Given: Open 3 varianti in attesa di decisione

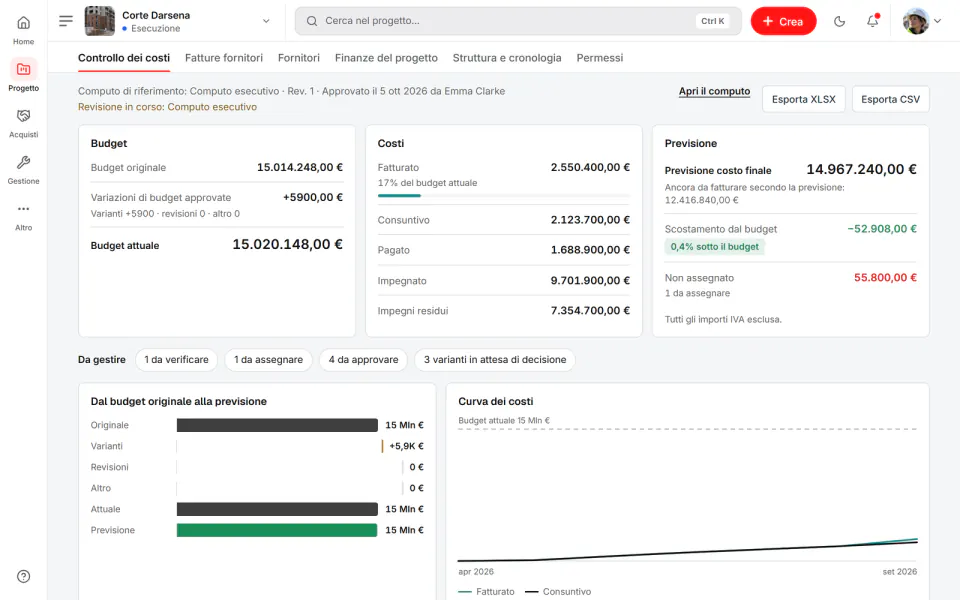Looking at the screenshot, I should tap(495, 359).
